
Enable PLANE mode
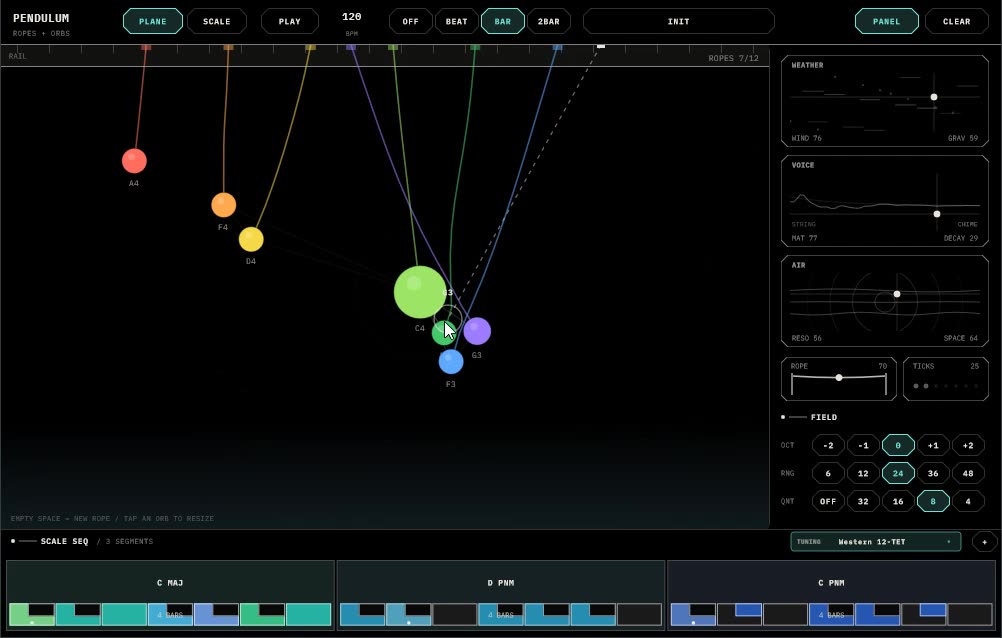153,21
